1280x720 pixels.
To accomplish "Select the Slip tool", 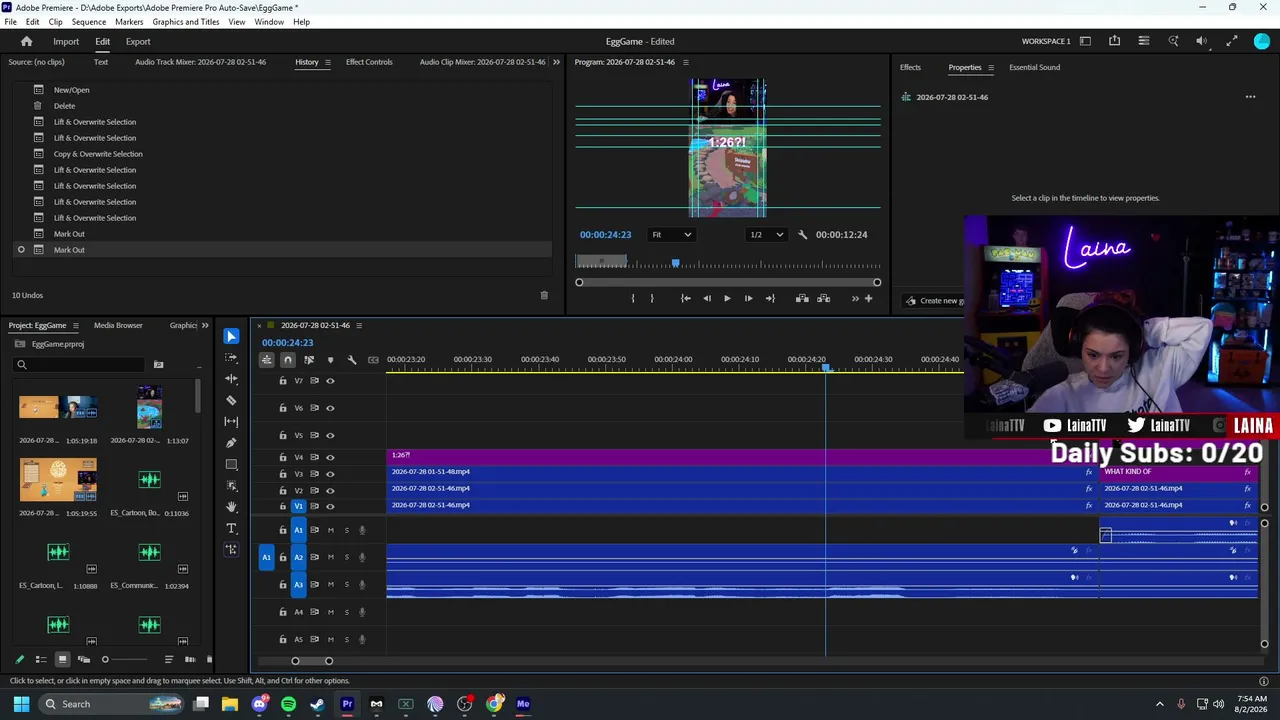I will 231,421.
